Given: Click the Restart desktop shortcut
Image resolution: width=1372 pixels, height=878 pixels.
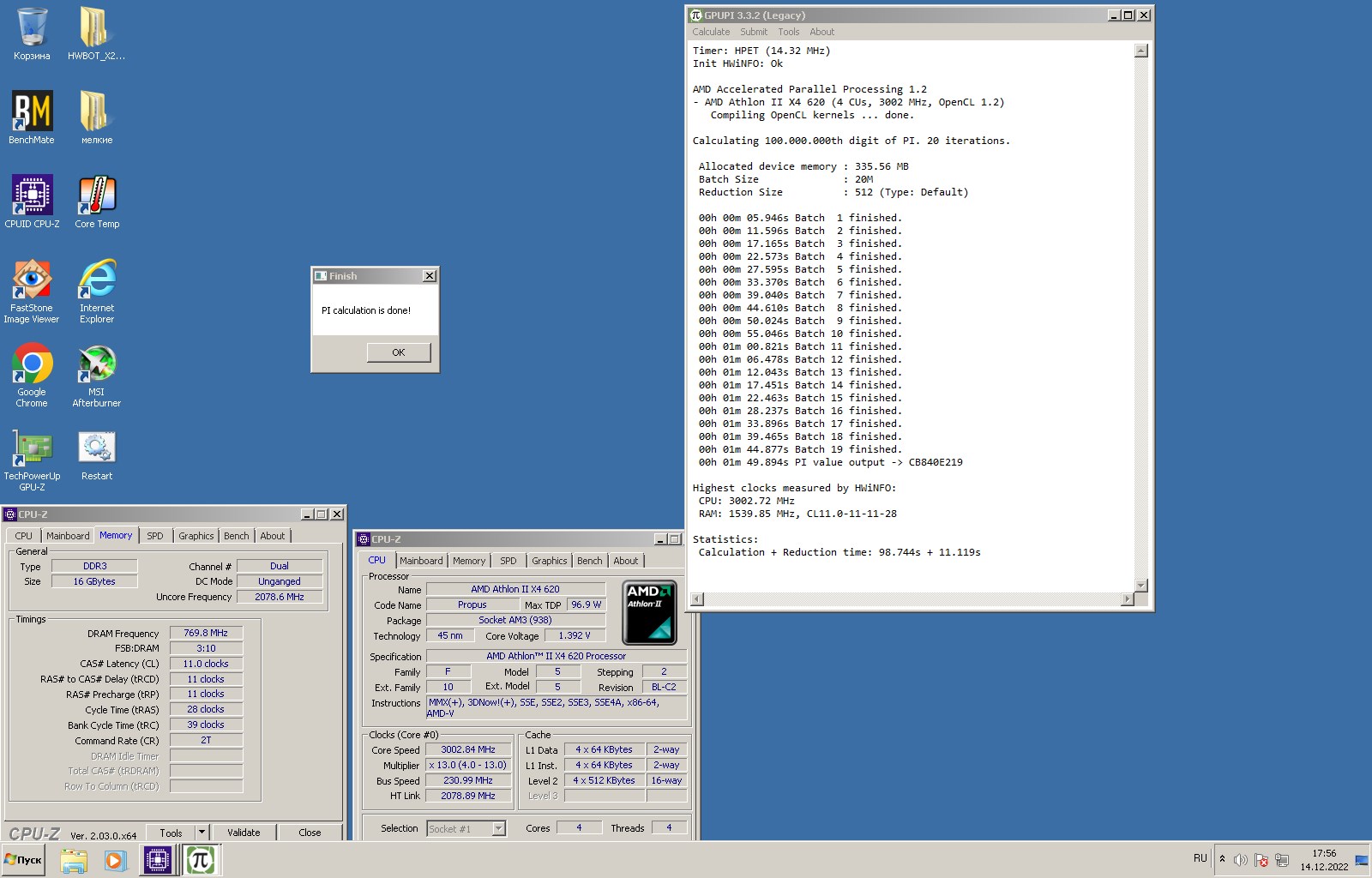Looking at the screenshot, I should click(96, 455).
